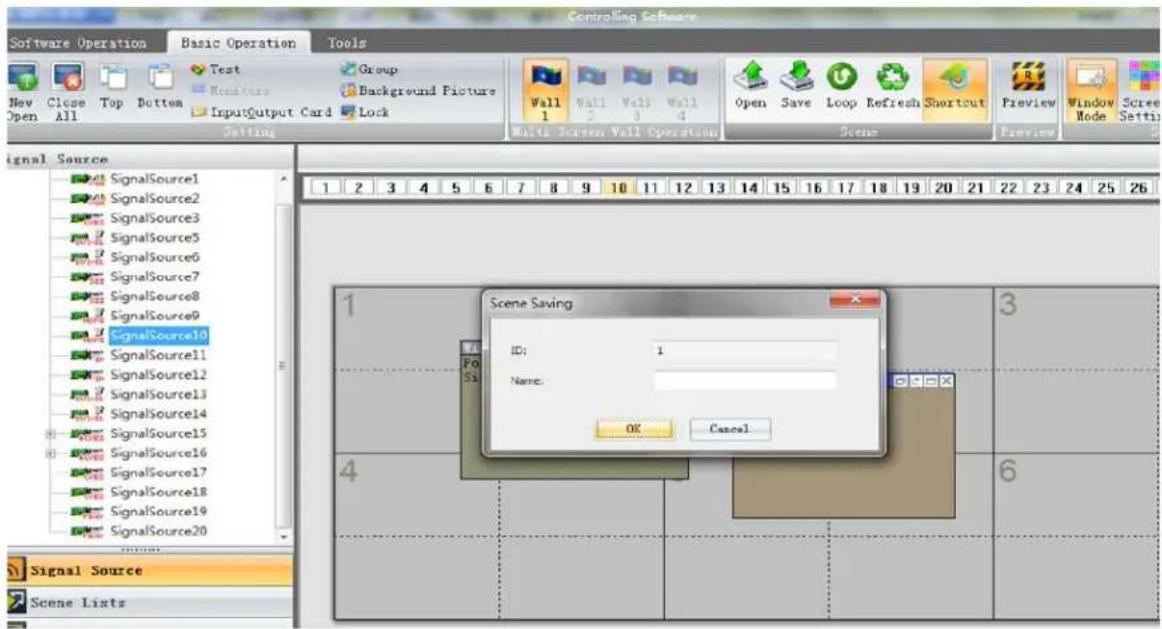Image resolution: width=1162 pixels, height=629 pixels.
Task: Select Wall 1
Action: pos(545,90)
